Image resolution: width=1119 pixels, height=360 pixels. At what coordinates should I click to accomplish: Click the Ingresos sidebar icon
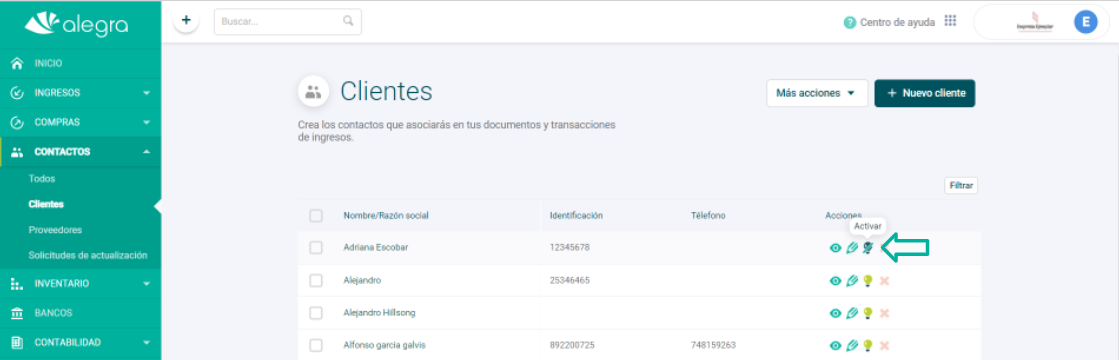[18, 93]
